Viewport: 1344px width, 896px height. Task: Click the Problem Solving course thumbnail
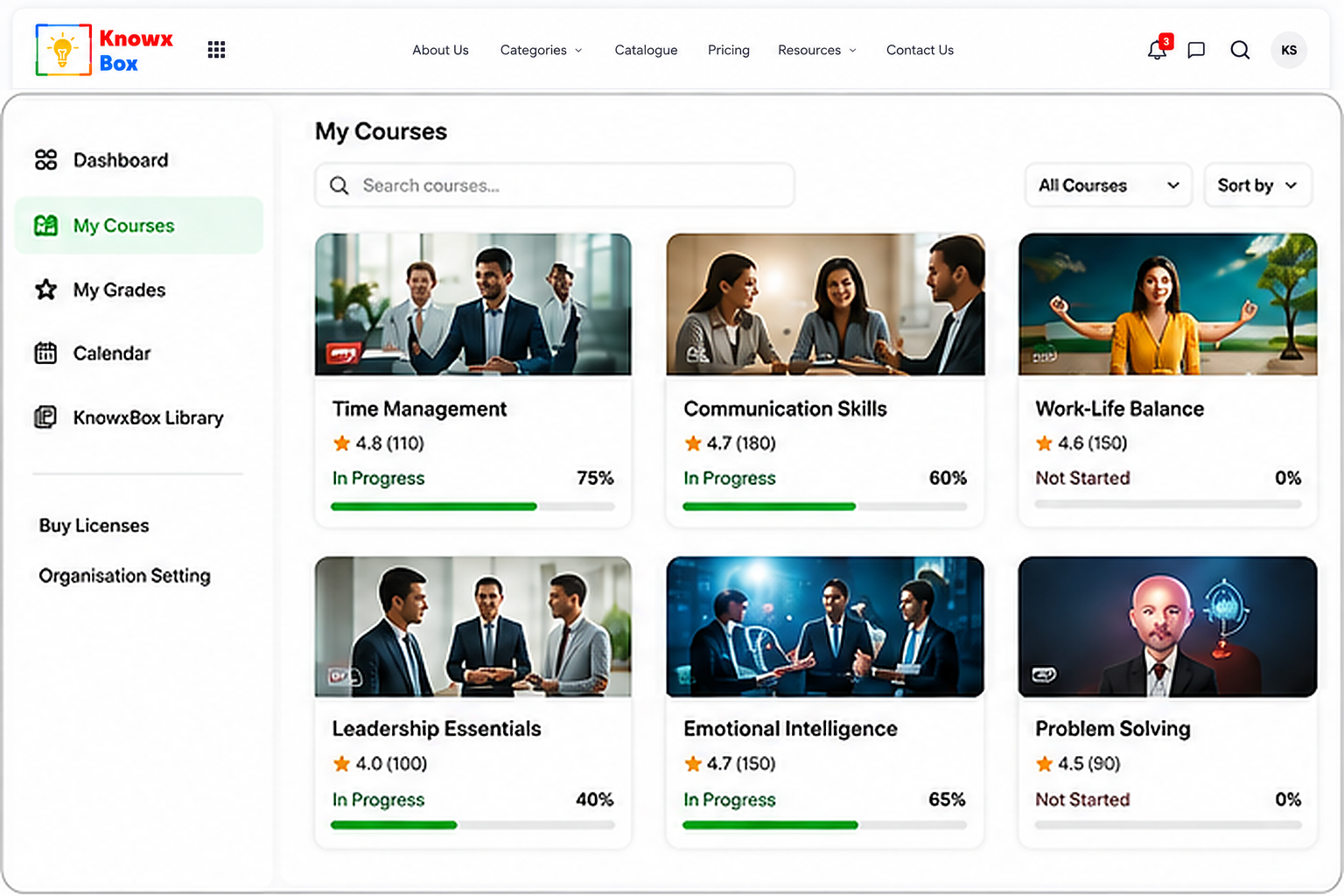click(x=1167, y=626)
